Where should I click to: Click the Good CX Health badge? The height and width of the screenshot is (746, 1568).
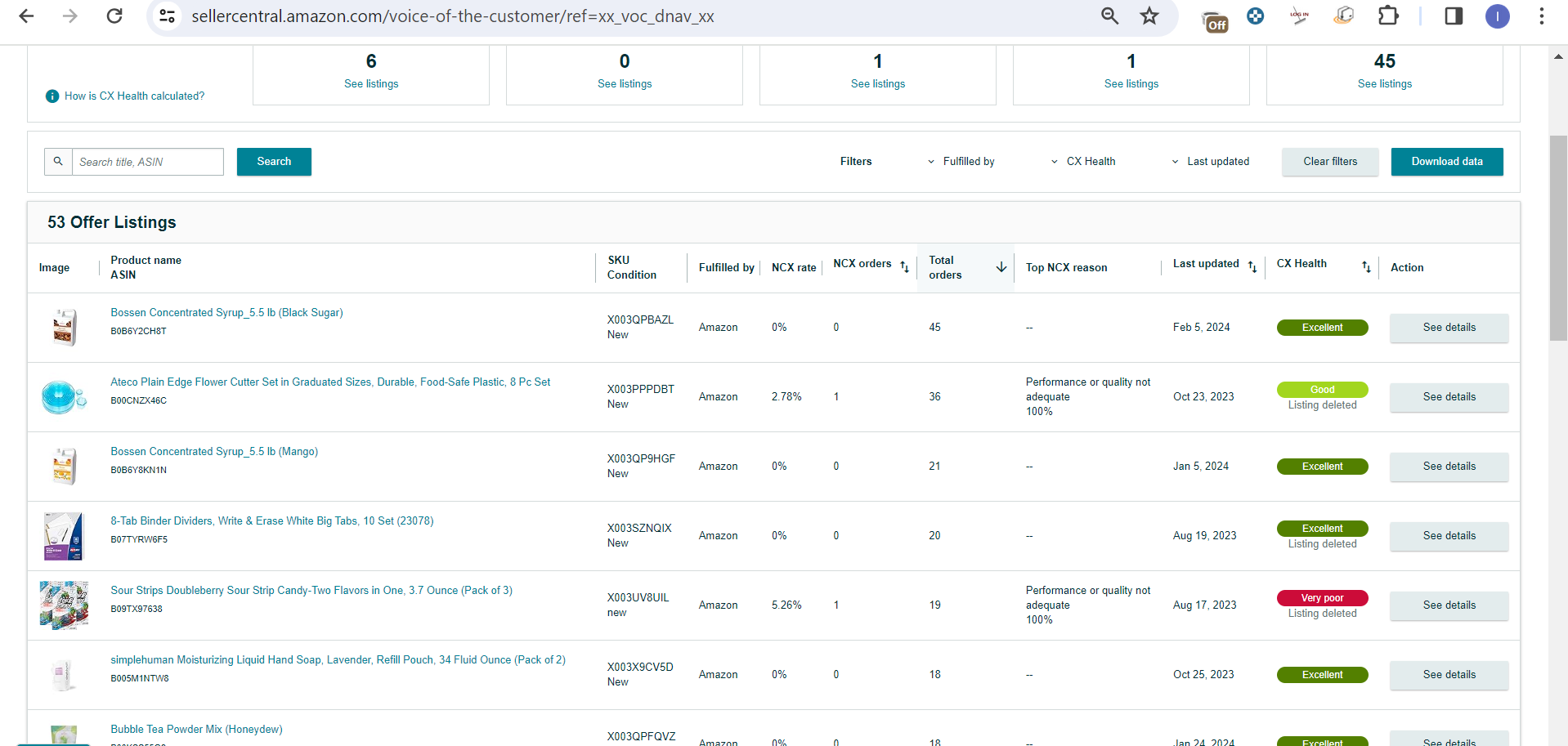pos(1322,390)
